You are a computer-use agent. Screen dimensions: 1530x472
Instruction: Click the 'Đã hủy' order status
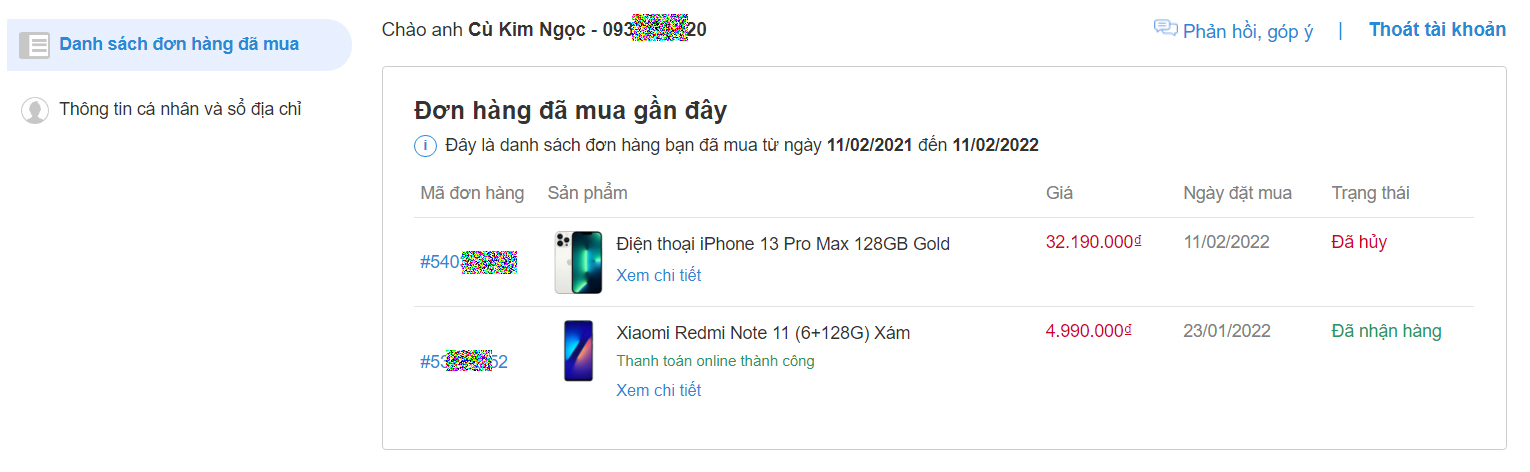(x=1359, y=242)
